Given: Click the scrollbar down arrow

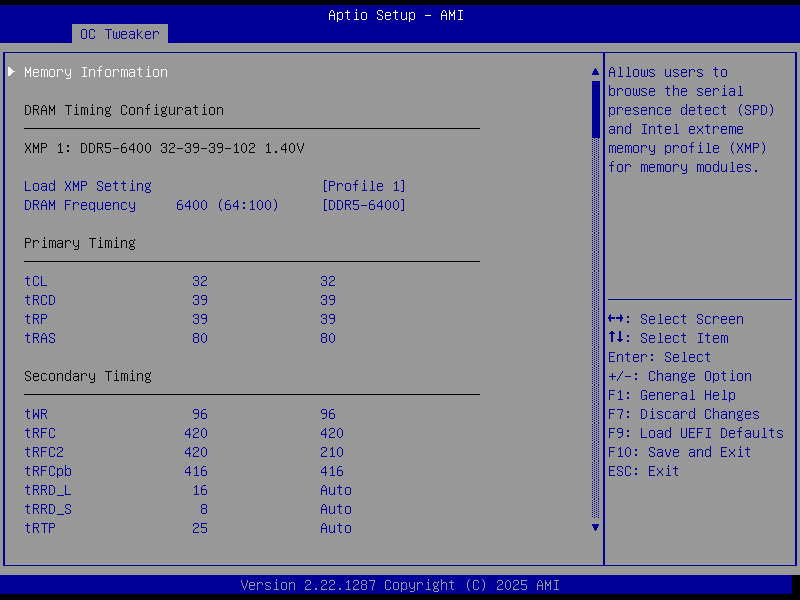Looking at the screenshot, I should 596,527.
